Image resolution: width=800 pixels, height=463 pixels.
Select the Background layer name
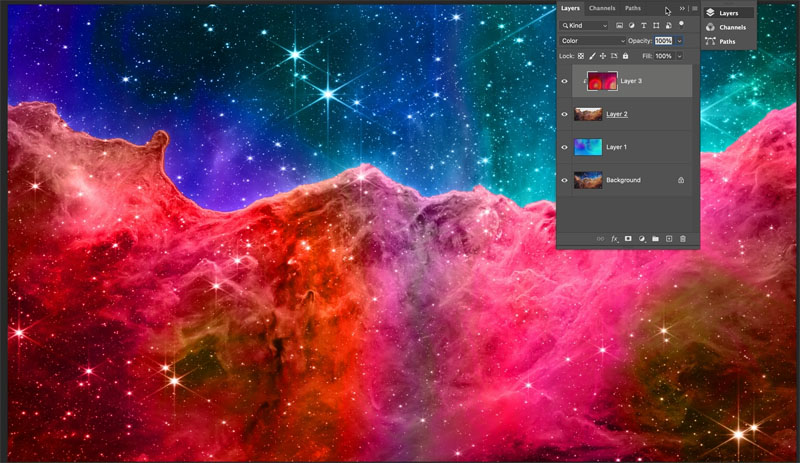point(623,180)
